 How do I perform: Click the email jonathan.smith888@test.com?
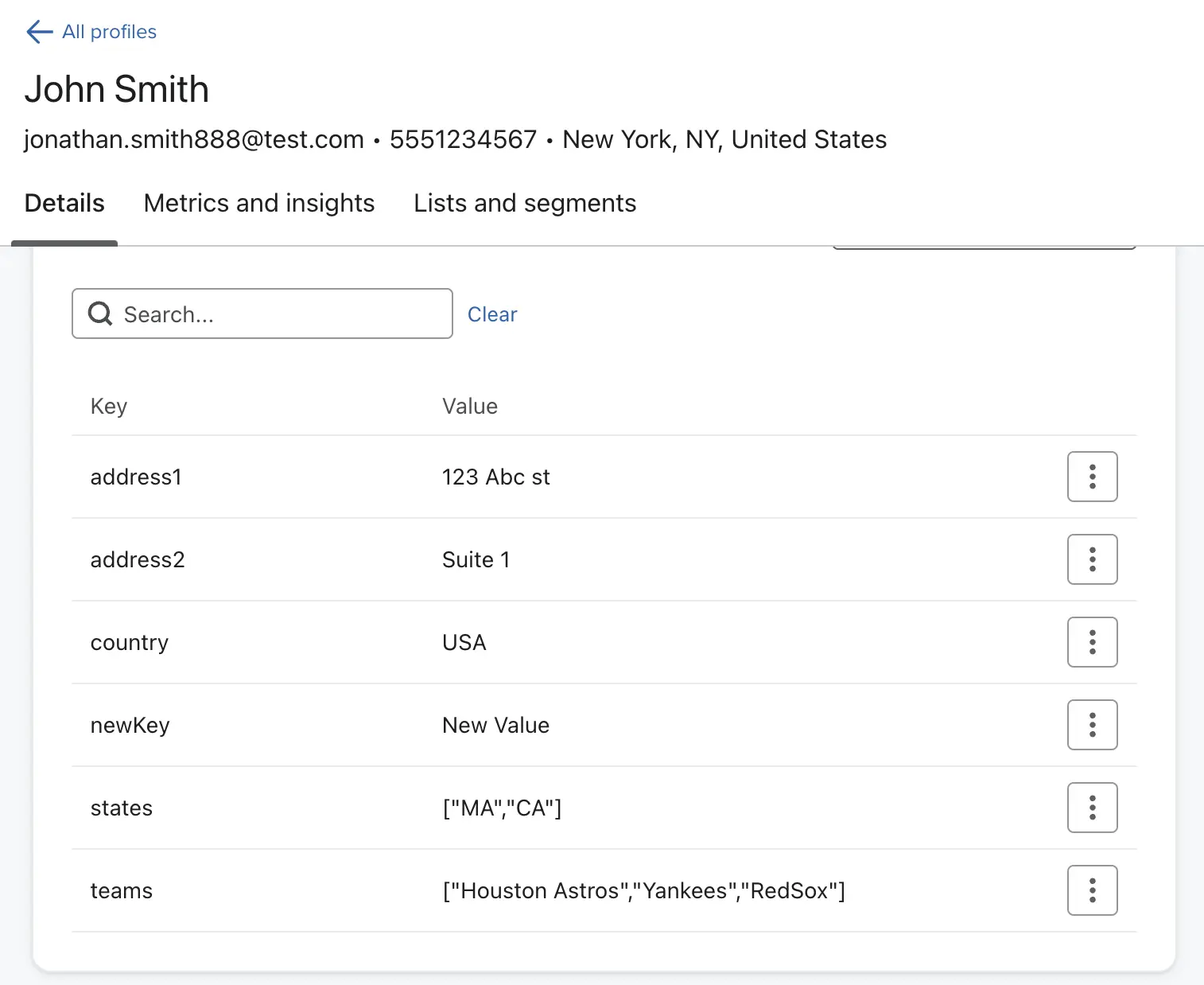[x=194, y=140]
